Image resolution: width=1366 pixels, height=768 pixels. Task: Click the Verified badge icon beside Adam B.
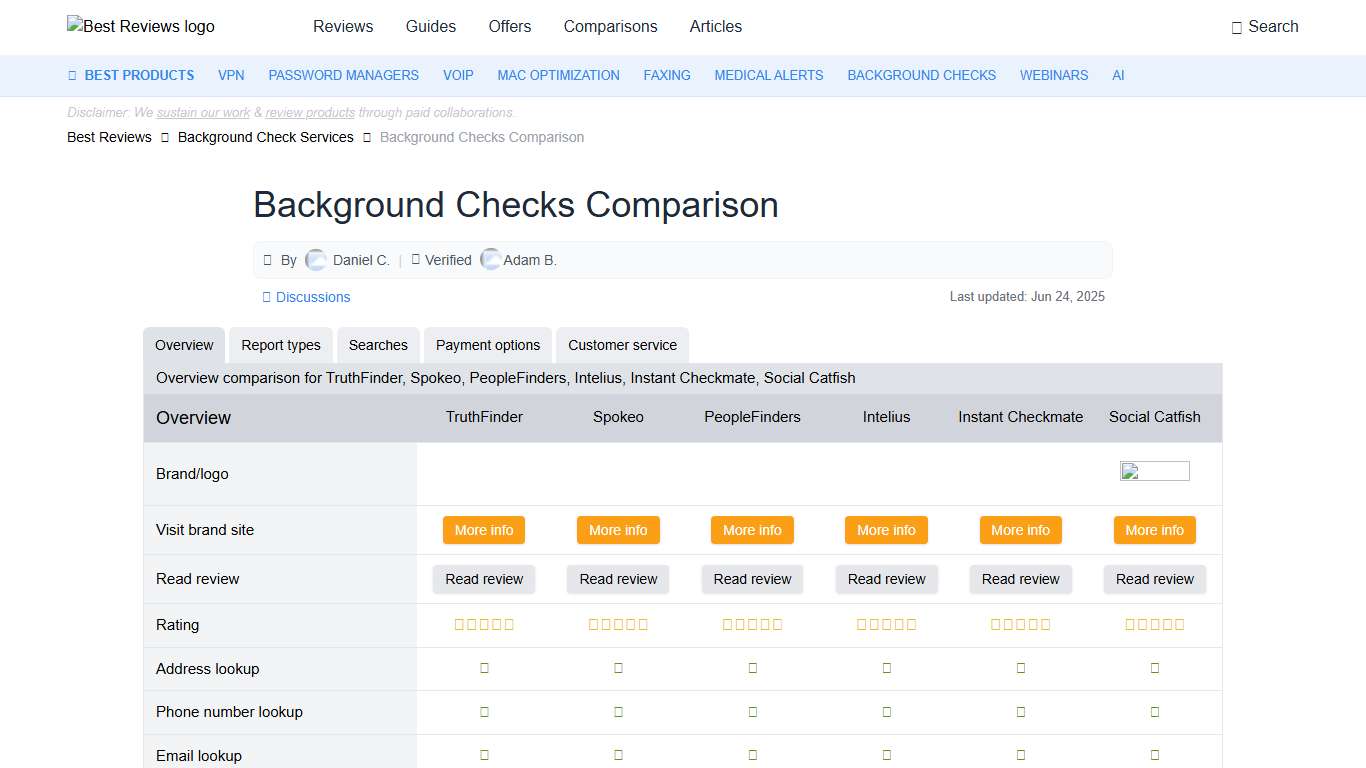click(415, 259)
